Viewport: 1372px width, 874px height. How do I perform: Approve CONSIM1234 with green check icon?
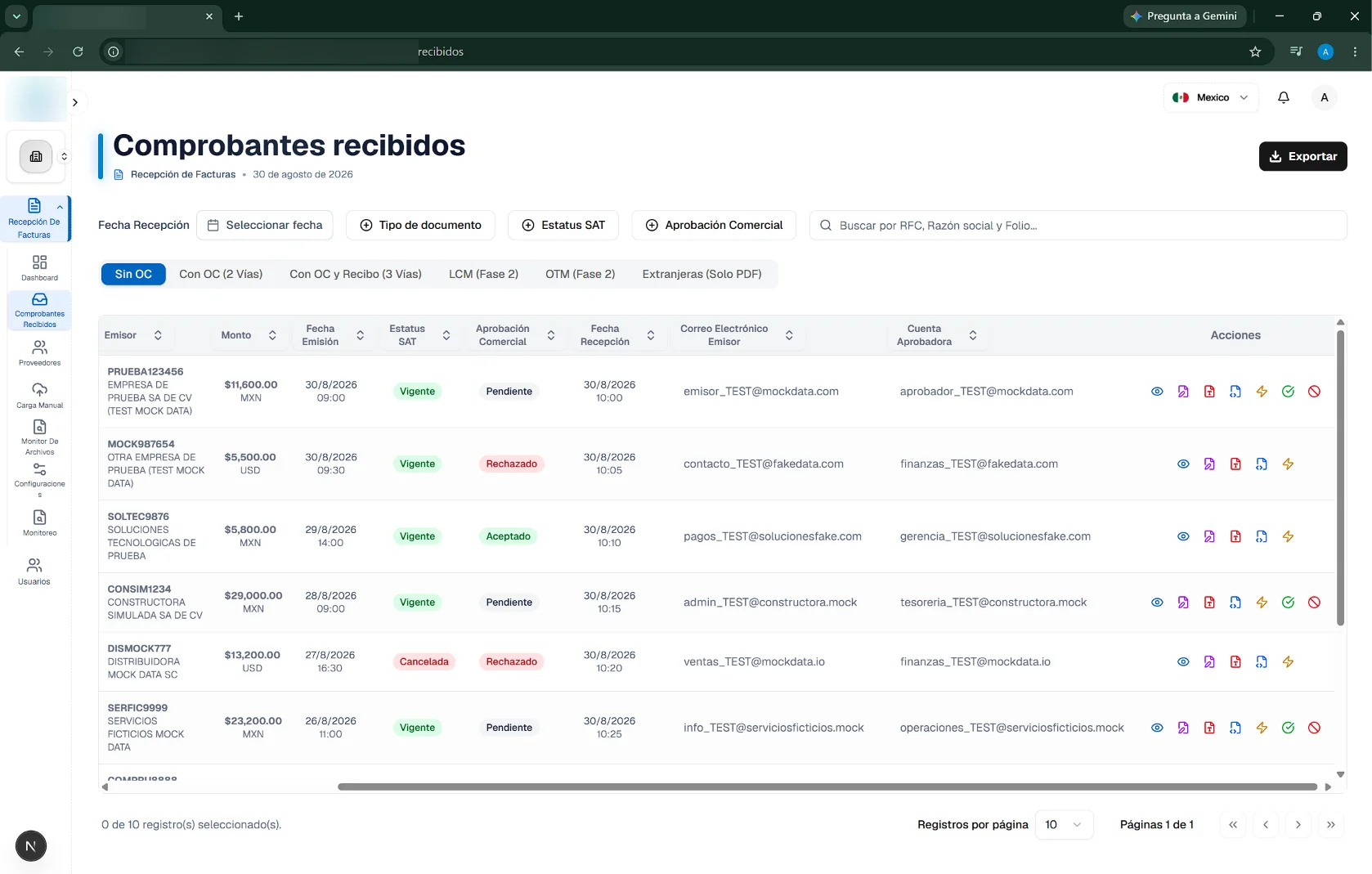click(x=1288, y=603)
